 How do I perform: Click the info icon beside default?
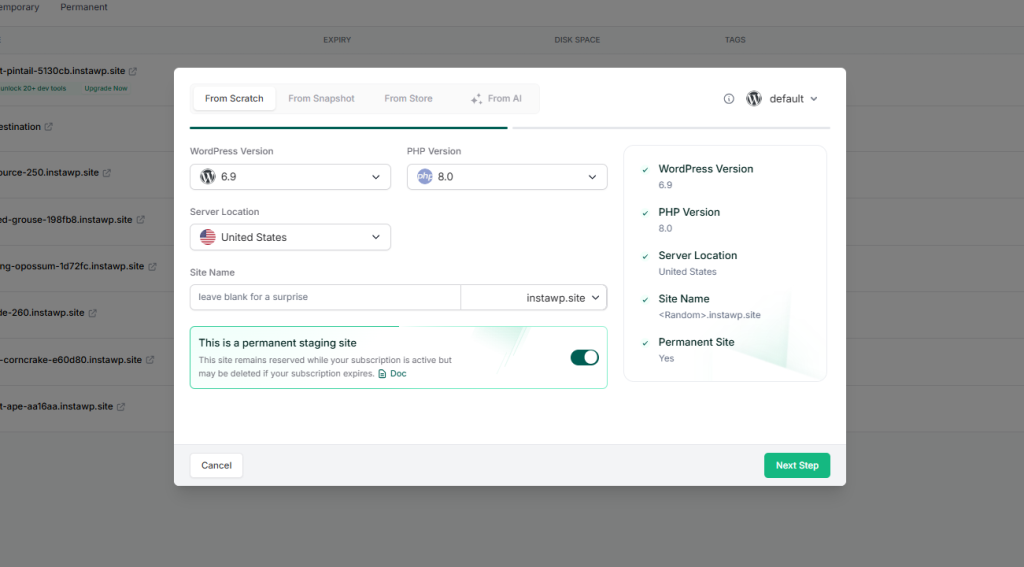[729, 99]
